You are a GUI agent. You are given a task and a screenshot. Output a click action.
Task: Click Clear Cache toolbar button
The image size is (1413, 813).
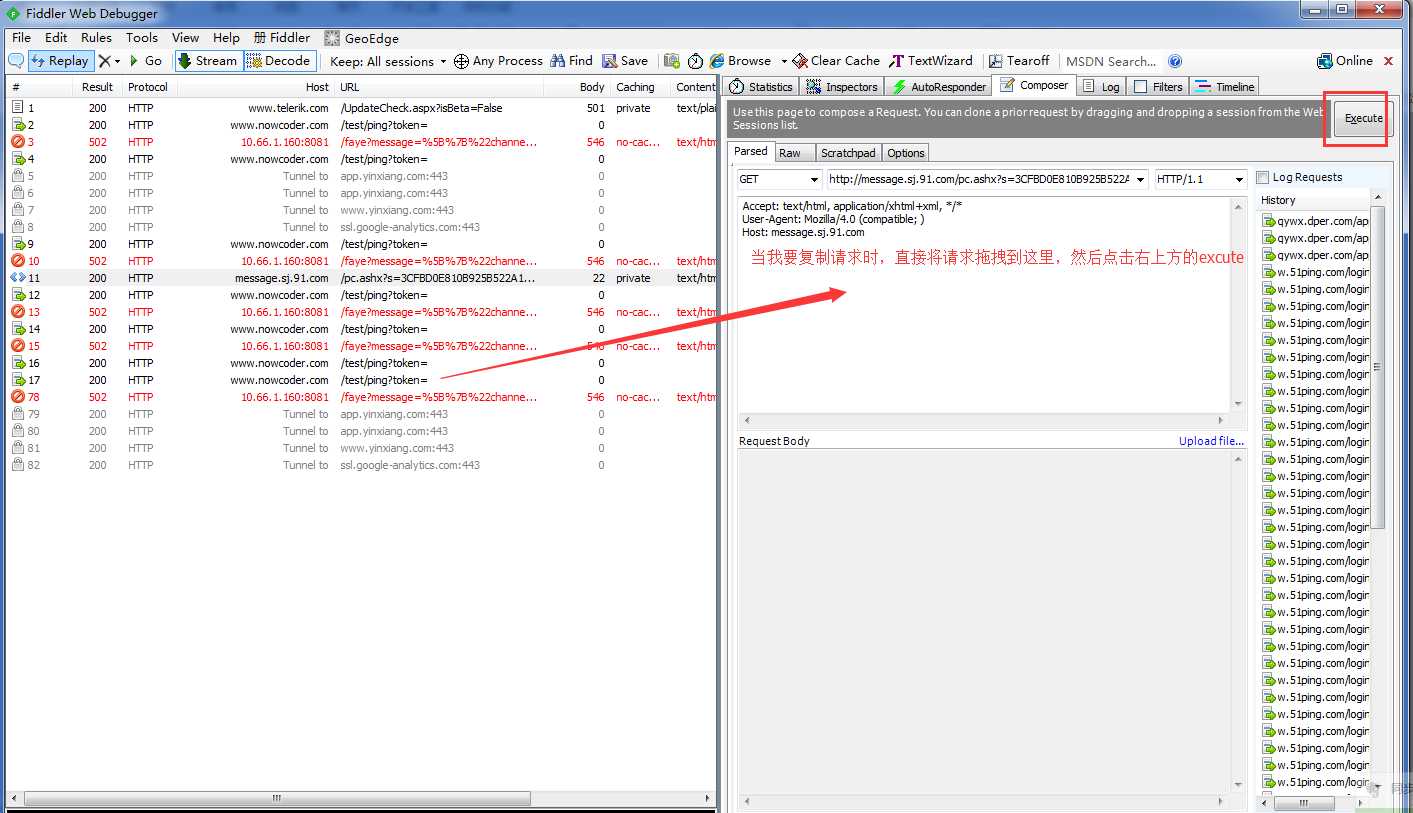836,61
